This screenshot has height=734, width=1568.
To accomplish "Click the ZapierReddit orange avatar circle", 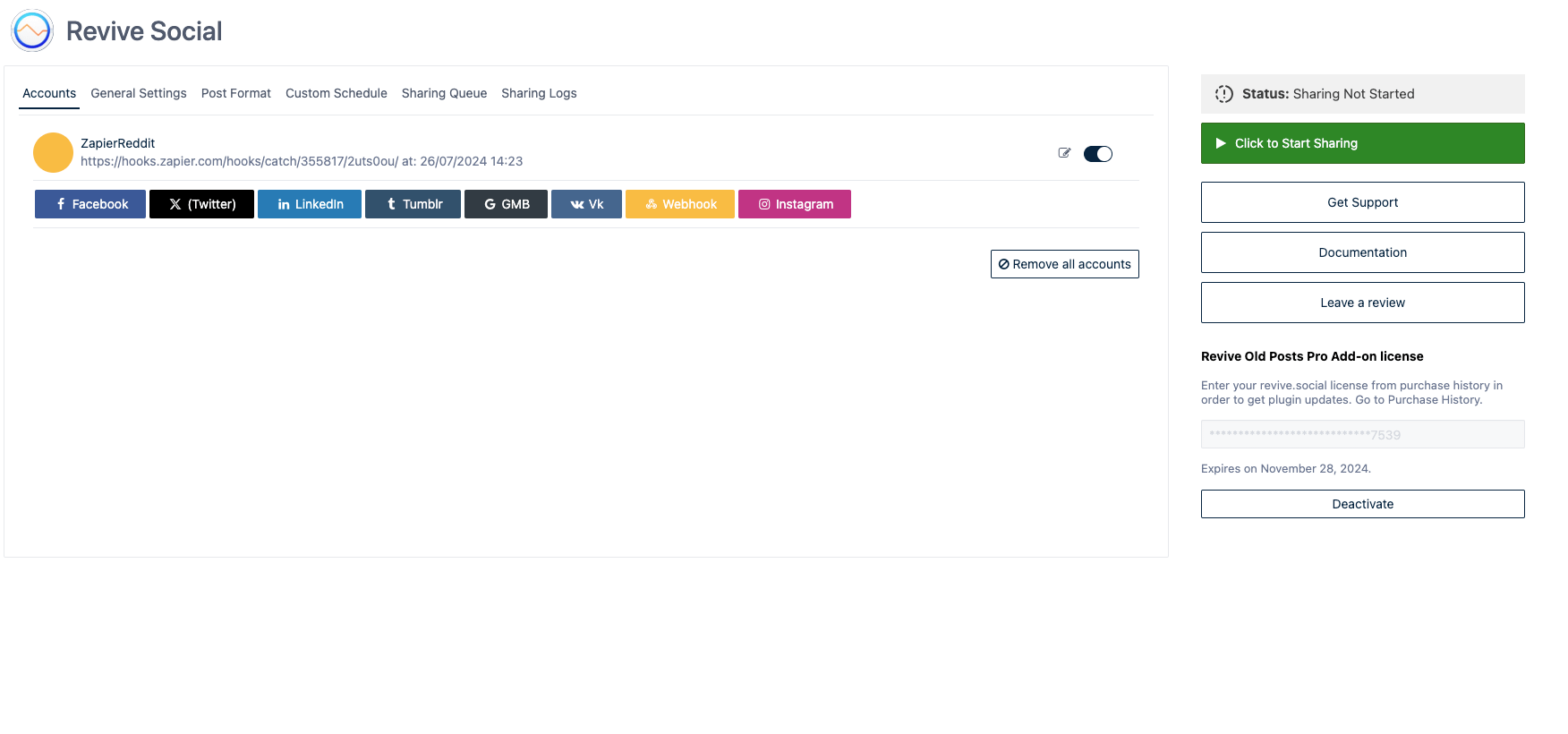I will click(53, 153).
